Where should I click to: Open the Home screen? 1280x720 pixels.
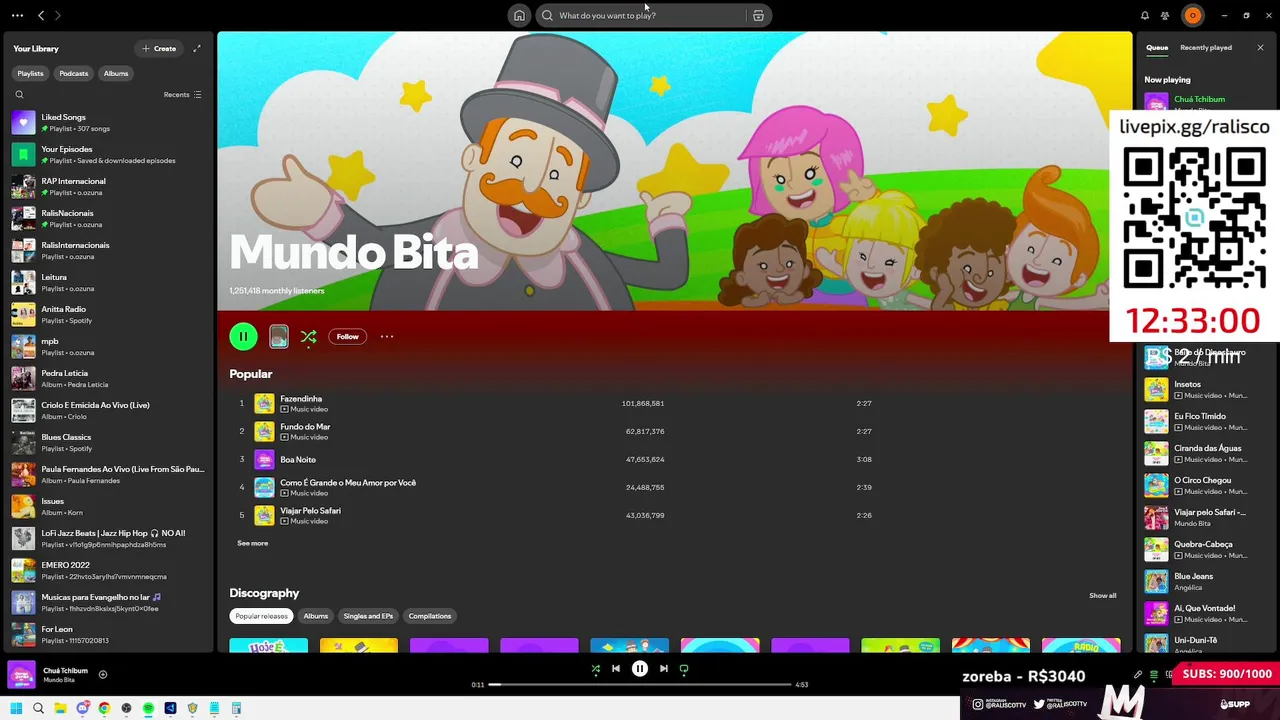[x=519, y=15]
